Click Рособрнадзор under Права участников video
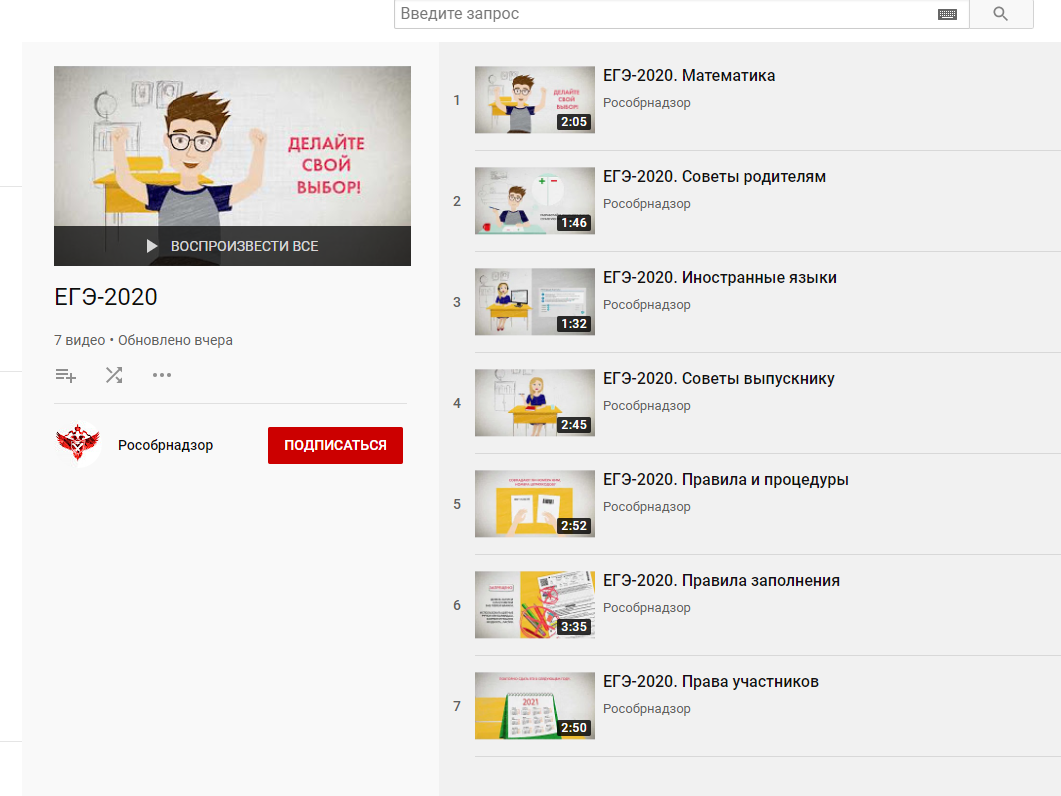Screen dimensions: 1061x796 [646, 709]
